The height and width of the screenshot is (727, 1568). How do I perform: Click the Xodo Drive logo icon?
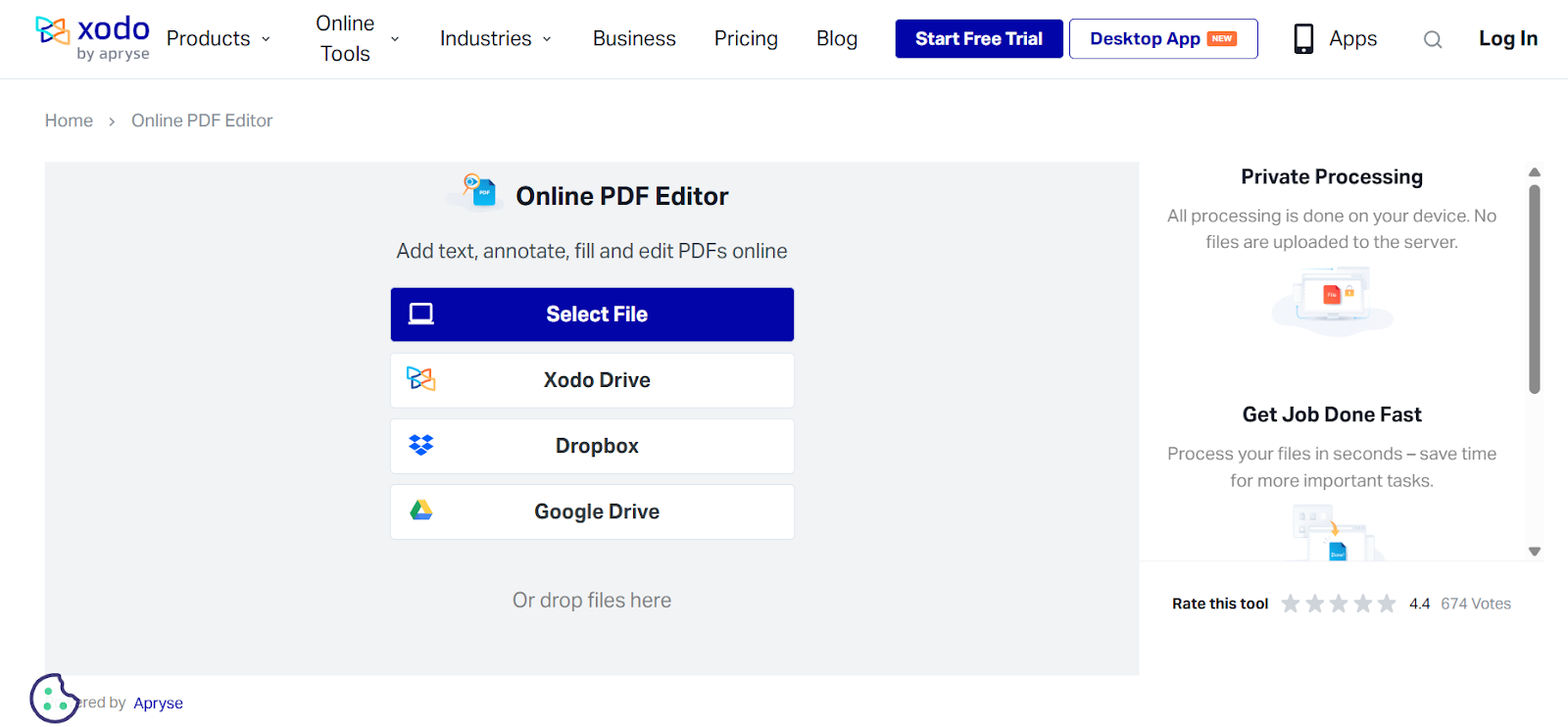click(421, 379)
